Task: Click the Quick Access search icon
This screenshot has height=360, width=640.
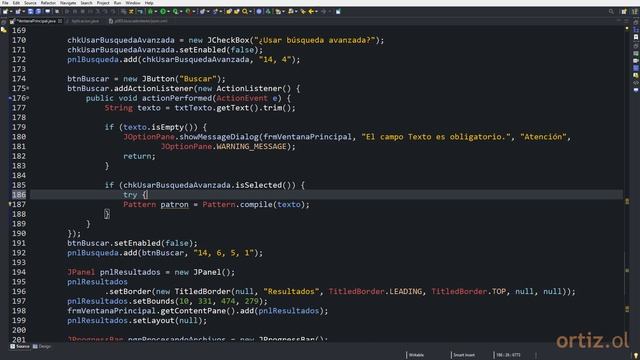Action: tap(611, 11)
